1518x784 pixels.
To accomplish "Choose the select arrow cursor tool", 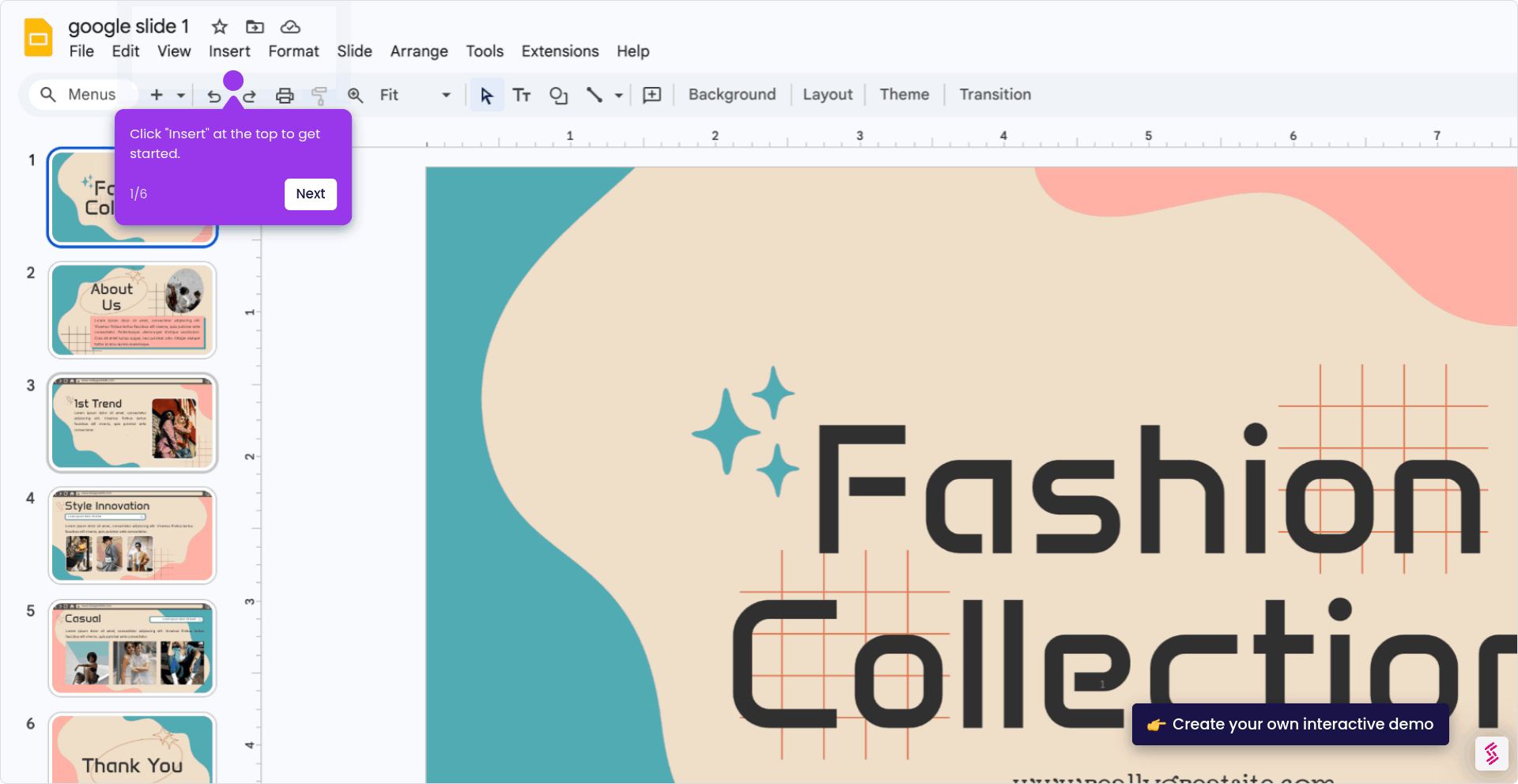I will tap(487, 95).
